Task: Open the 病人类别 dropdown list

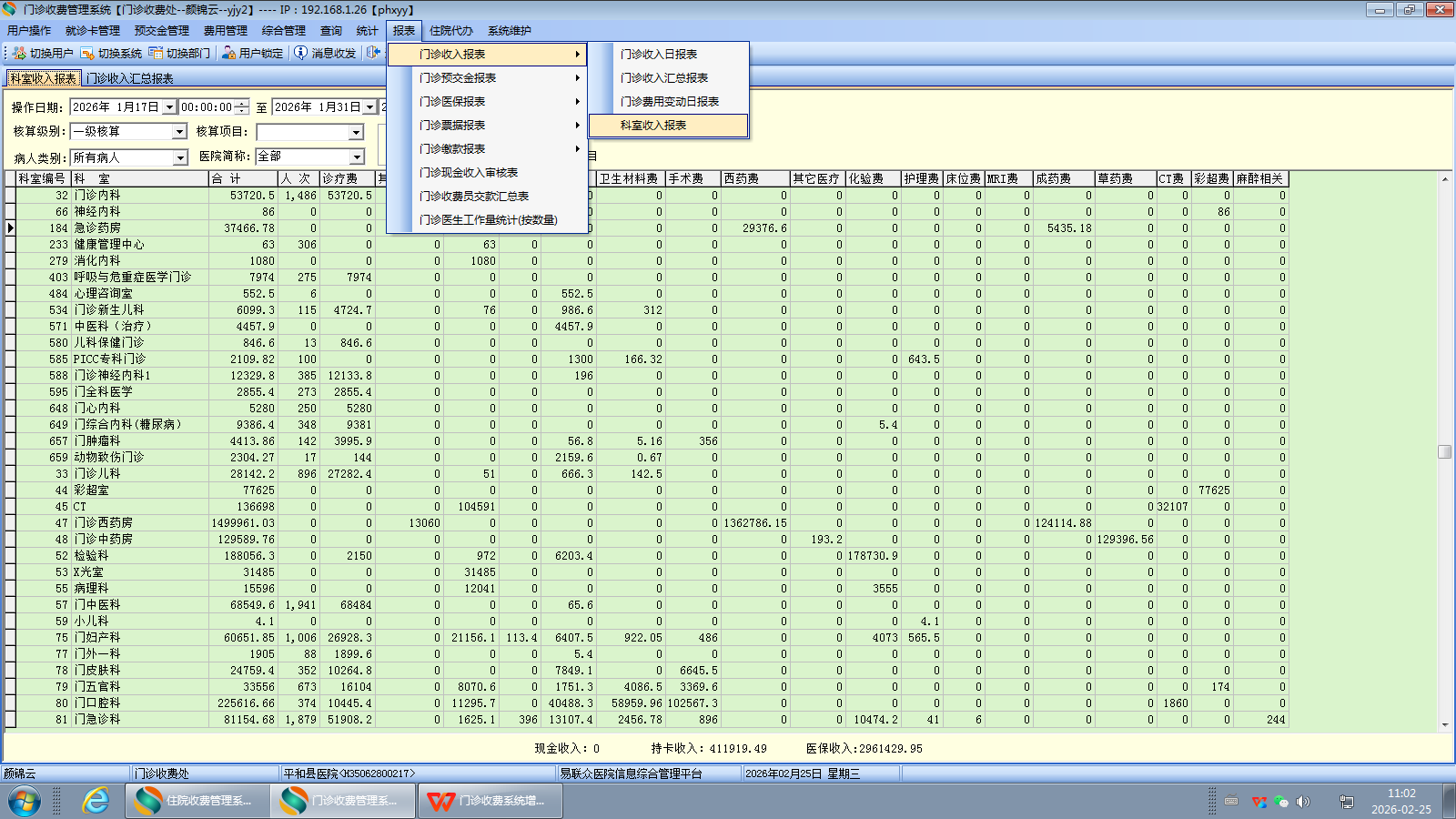Action: 179,158
